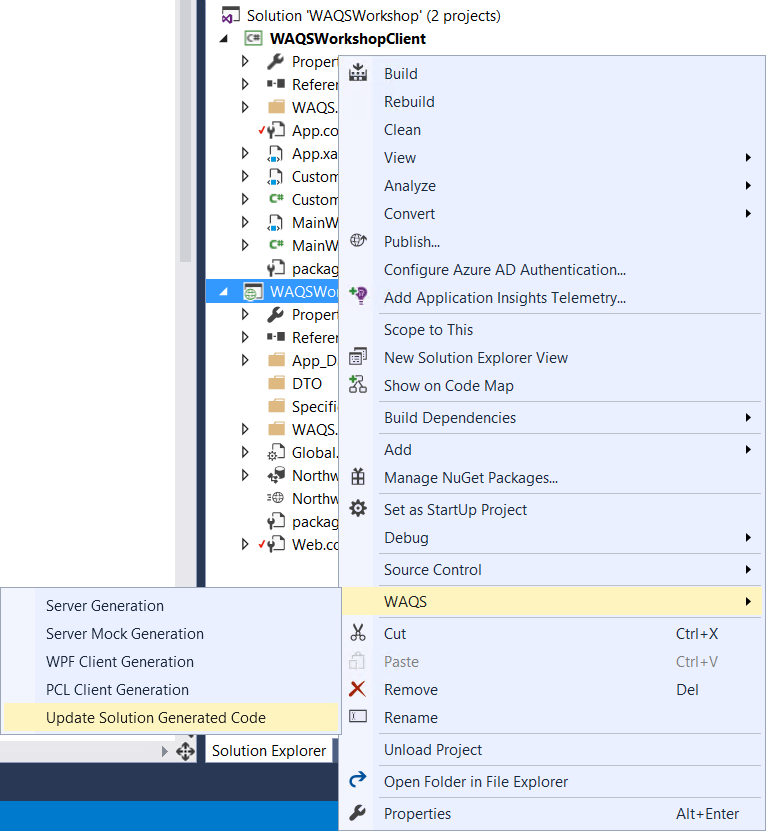This screenshot has width=766, height=831.
Task: Expand the App_D folder node
Action: click(245, 360)
